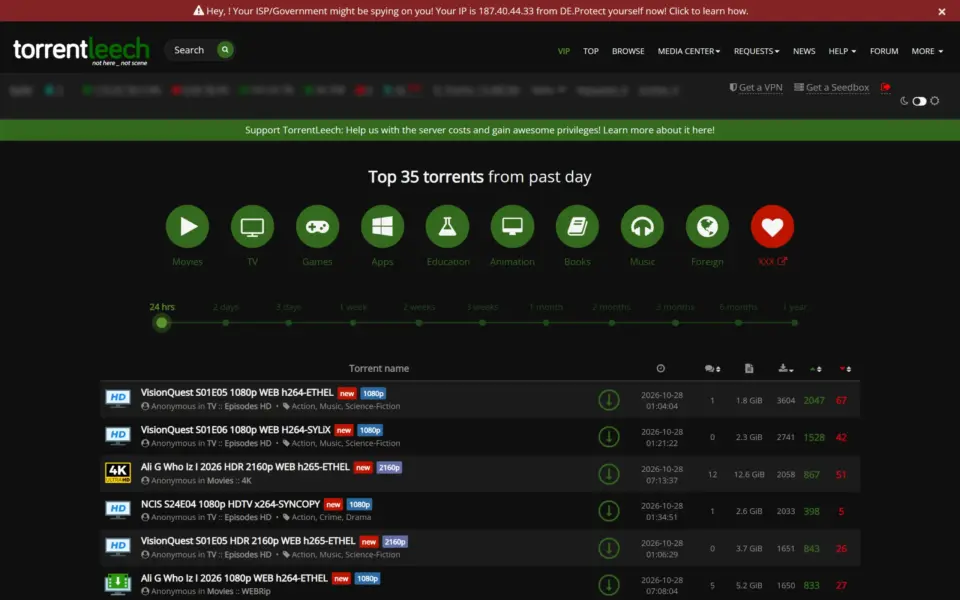Image resolution: width=960 pixels, height=600 pixels.
Task: Open Ali G Who Iz I 2026 1080p WEB h264-ETHEL title
Action: coord(234,578)
